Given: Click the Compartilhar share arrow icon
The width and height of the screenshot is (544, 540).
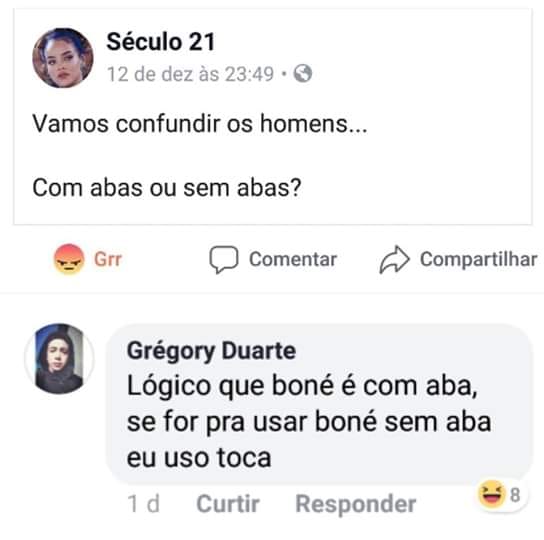Looking at the screenshot, I should [x=394, y=260].
